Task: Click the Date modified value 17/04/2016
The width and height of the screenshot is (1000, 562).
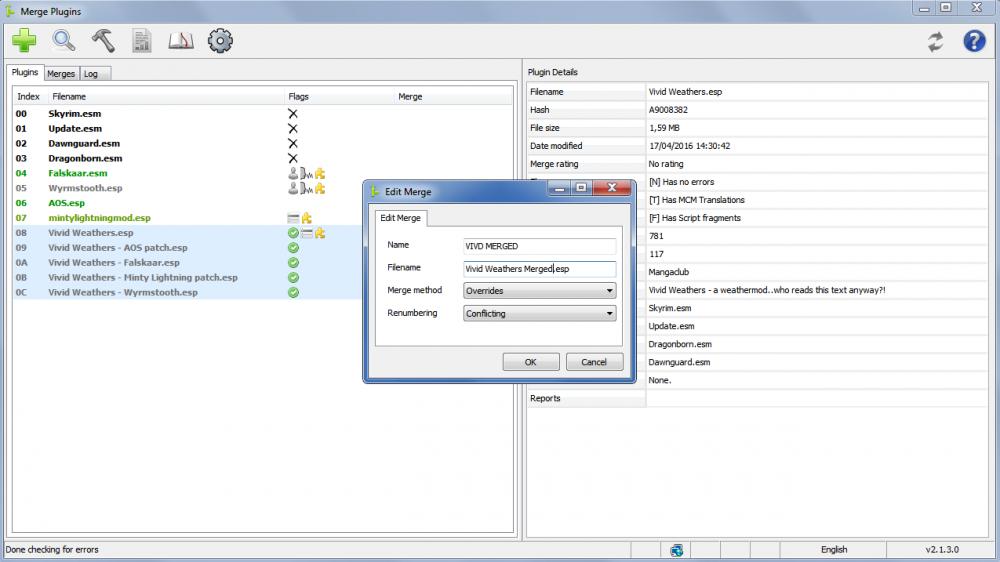Action: pos(689,145)
